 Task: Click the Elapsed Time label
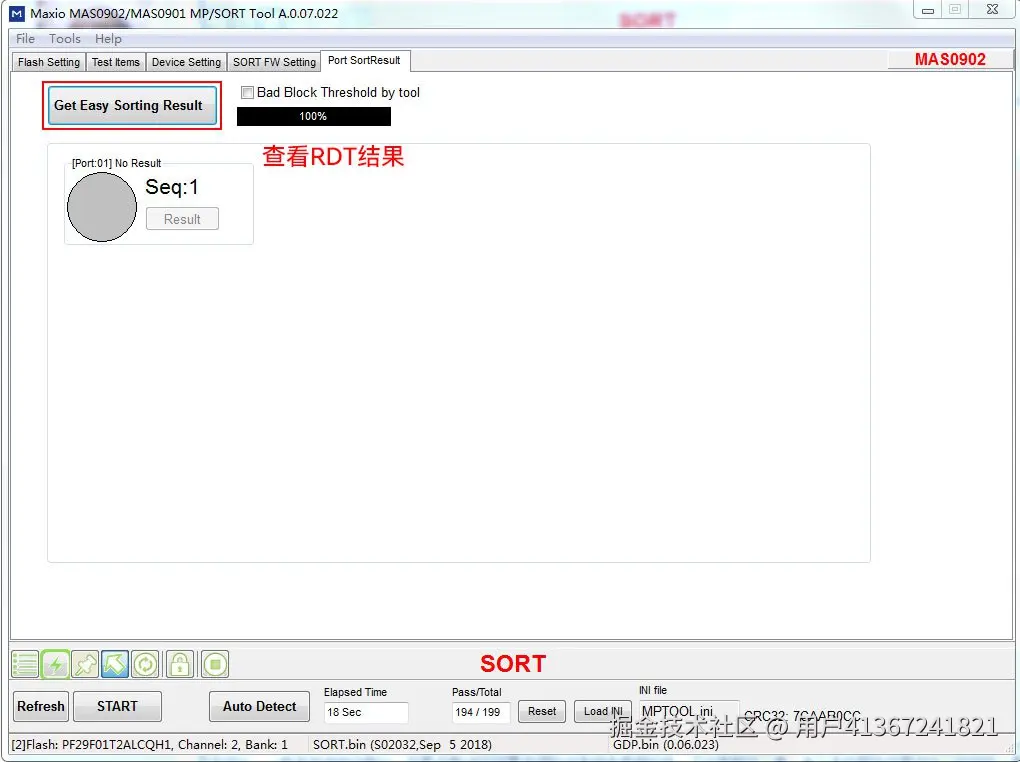(x=355, y=692)
